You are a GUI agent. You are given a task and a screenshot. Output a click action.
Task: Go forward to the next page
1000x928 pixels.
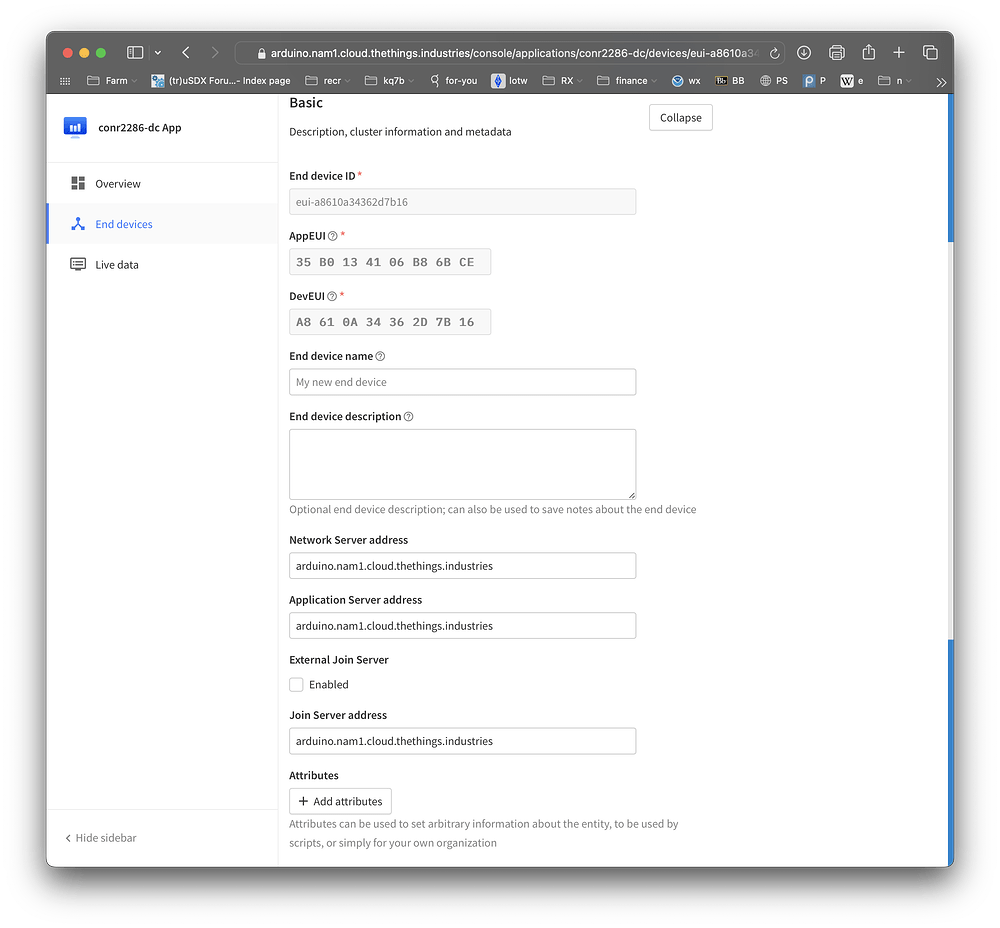tap(215, 52)
